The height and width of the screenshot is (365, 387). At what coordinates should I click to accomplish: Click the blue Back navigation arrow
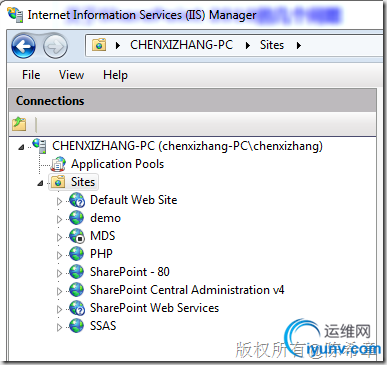[23, 46]
